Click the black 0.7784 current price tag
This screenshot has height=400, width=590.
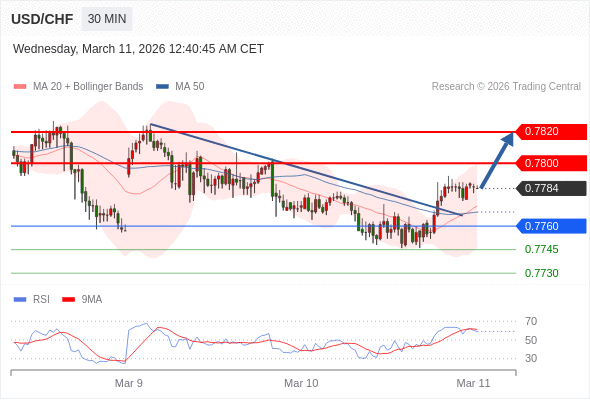point(550,188)
